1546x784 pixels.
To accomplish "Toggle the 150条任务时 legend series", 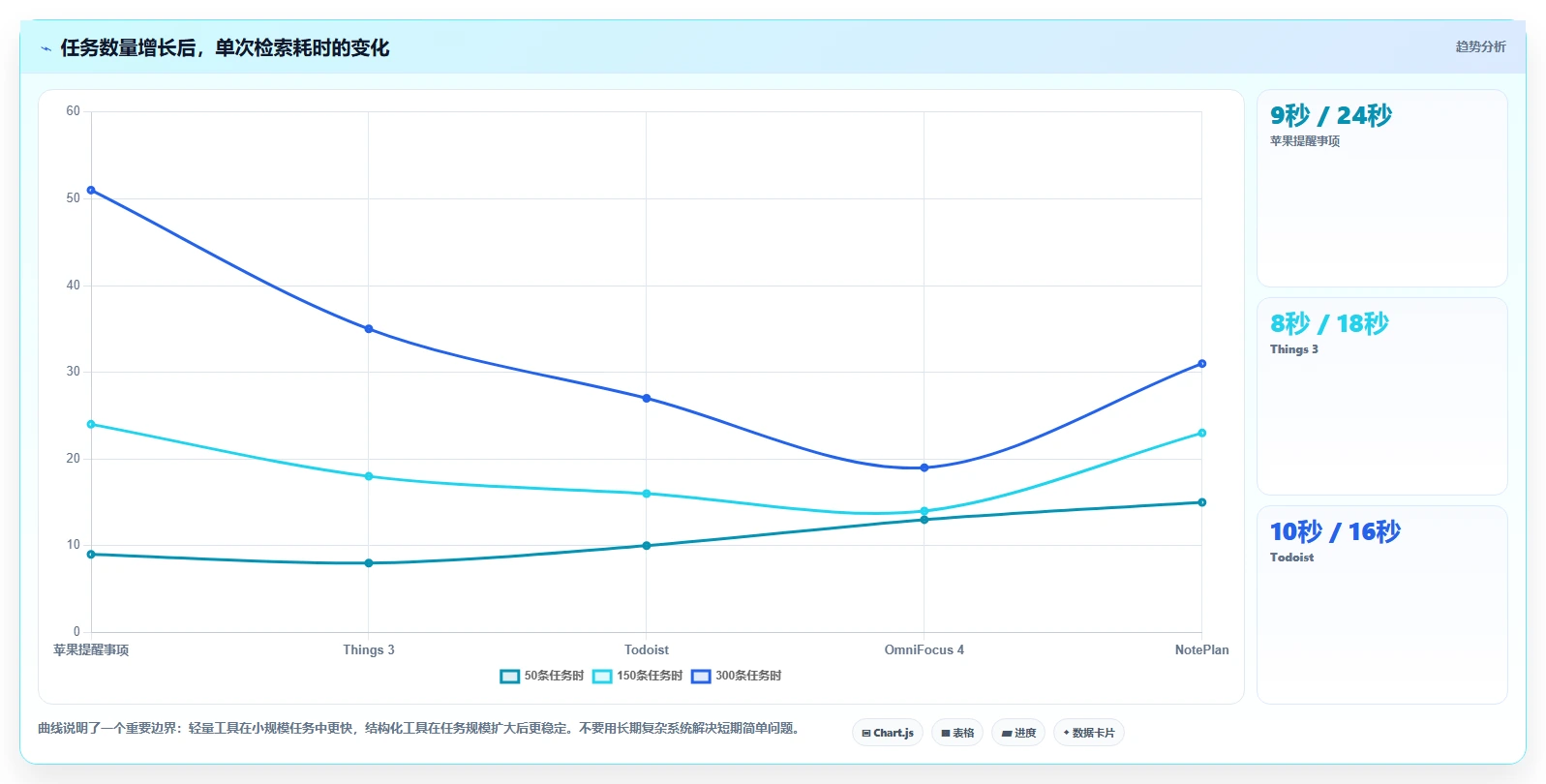I will [638, 676].
